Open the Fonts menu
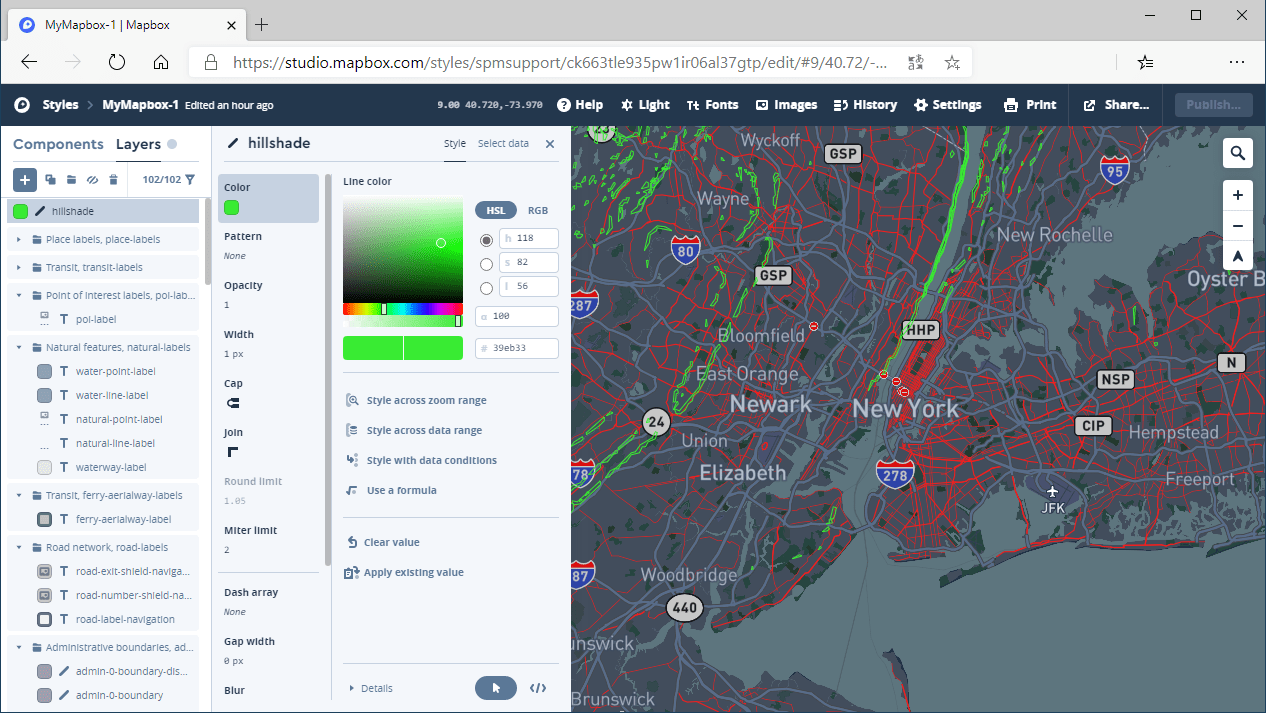The height and width of the screenshot is (713, 1266). pyautogui.click(x=712, y=105)
